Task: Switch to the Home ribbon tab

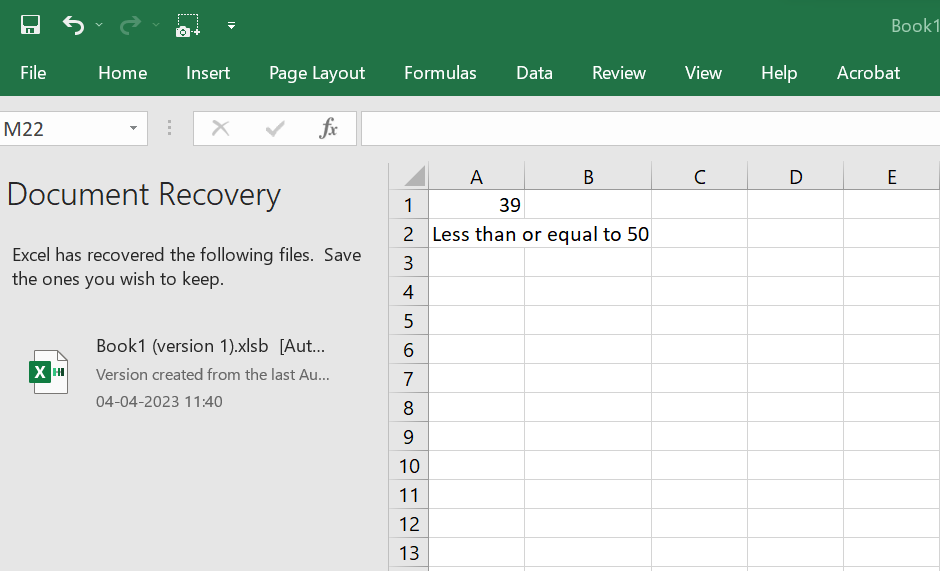Action: click(122, 73)
